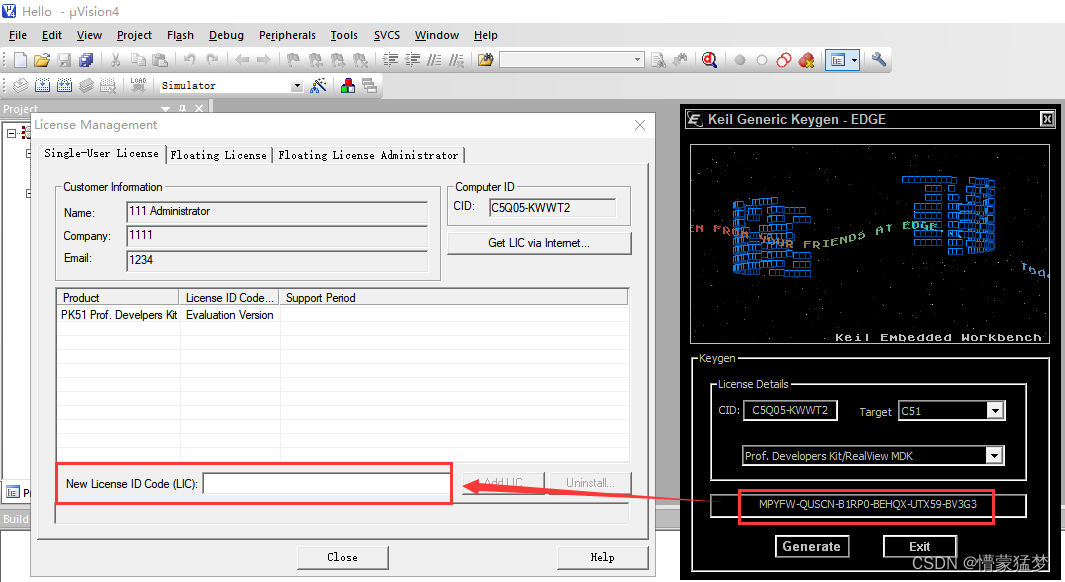1065x582 pixels.
Task: Click the Build target icon
Action: (42, 86)
